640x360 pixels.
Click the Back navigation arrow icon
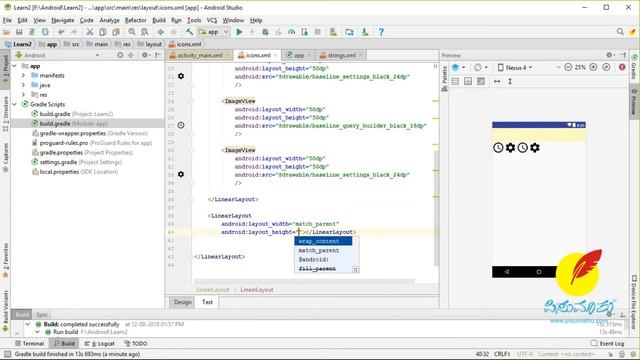tap(160, 32)
